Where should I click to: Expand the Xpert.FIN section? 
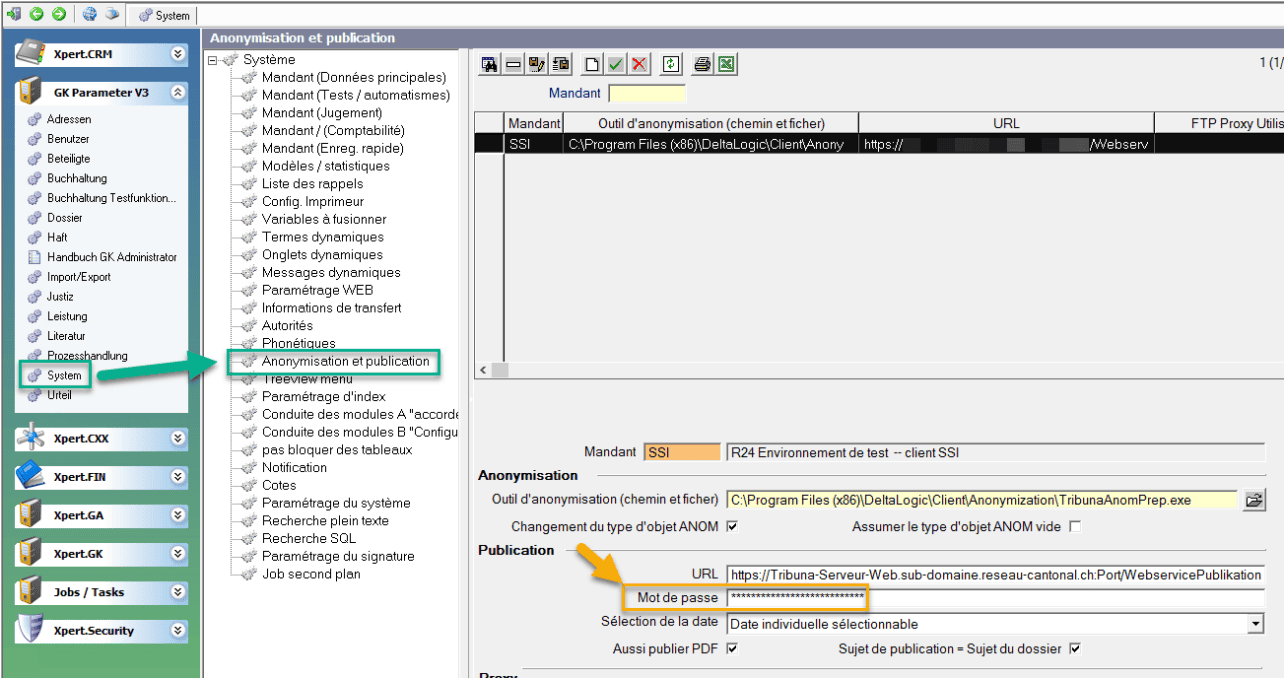tap(178, 477)
